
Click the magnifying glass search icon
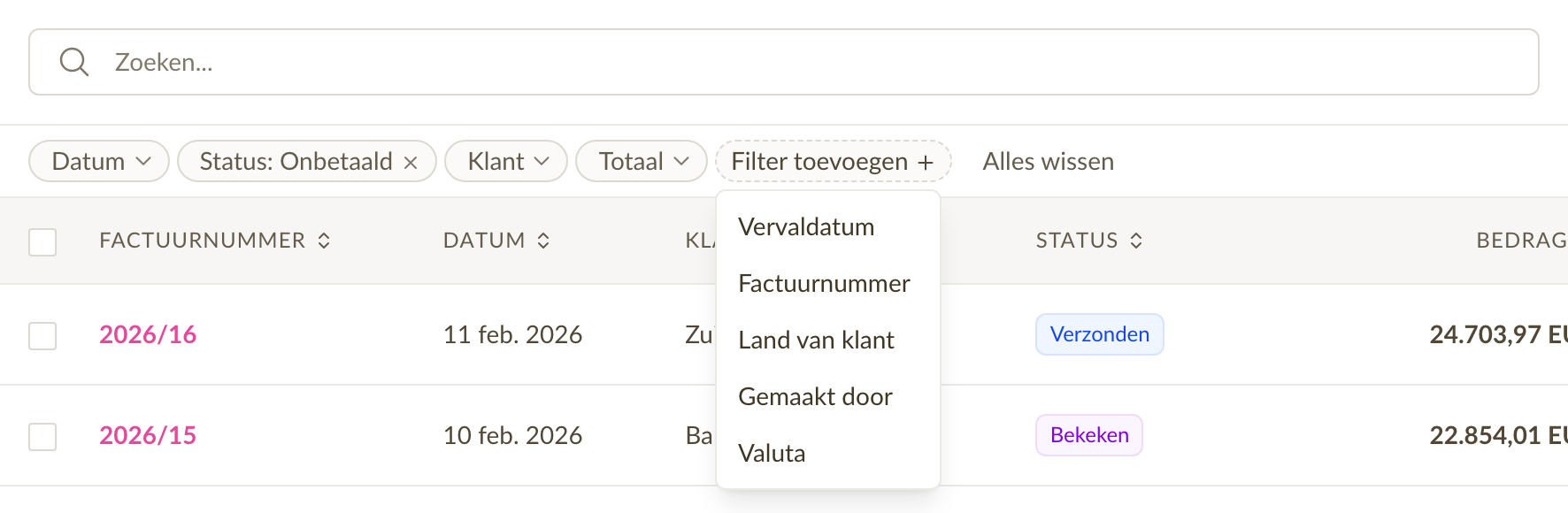pos(74,62)
